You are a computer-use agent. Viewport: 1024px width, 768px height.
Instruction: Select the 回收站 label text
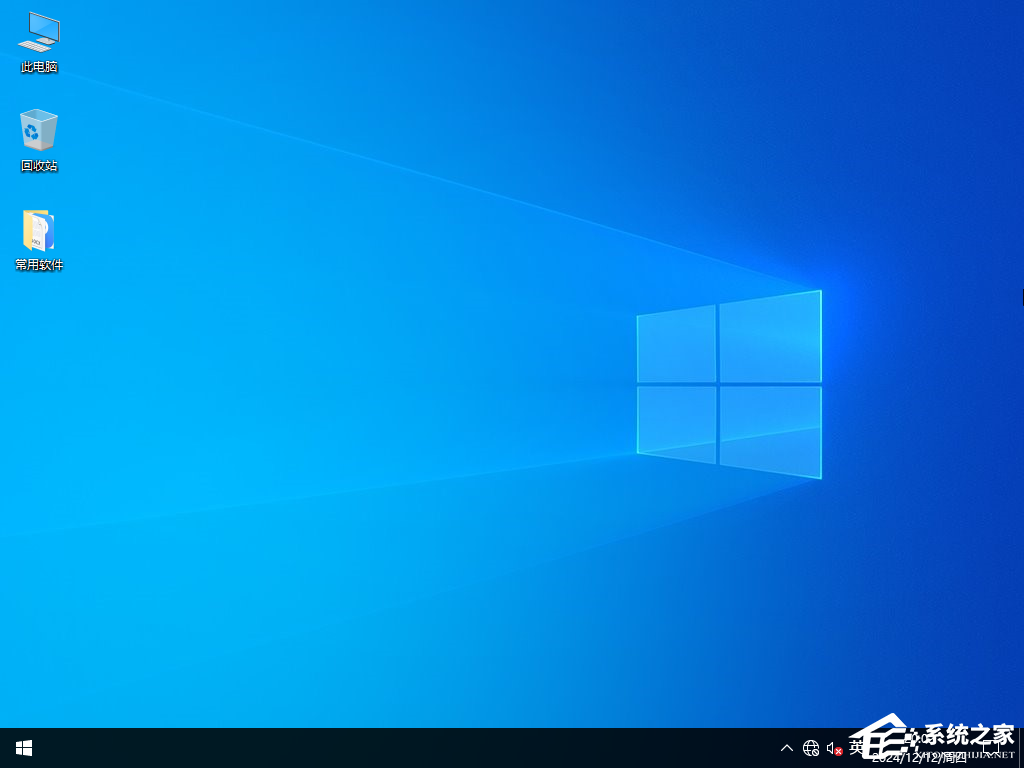pyautogui.click(x=38, y=165)
